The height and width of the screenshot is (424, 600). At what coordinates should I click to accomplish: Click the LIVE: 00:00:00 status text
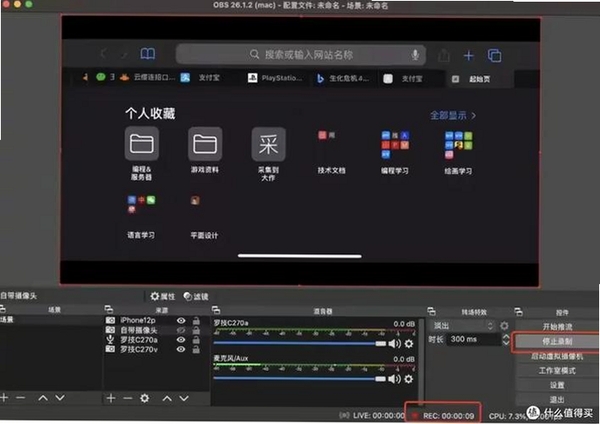click(x=378, y=416)
